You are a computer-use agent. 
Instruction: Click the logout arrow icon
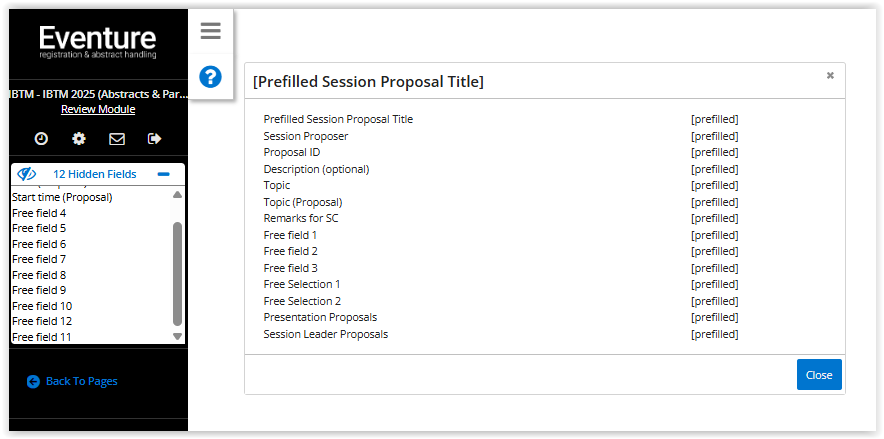point(154,139)
